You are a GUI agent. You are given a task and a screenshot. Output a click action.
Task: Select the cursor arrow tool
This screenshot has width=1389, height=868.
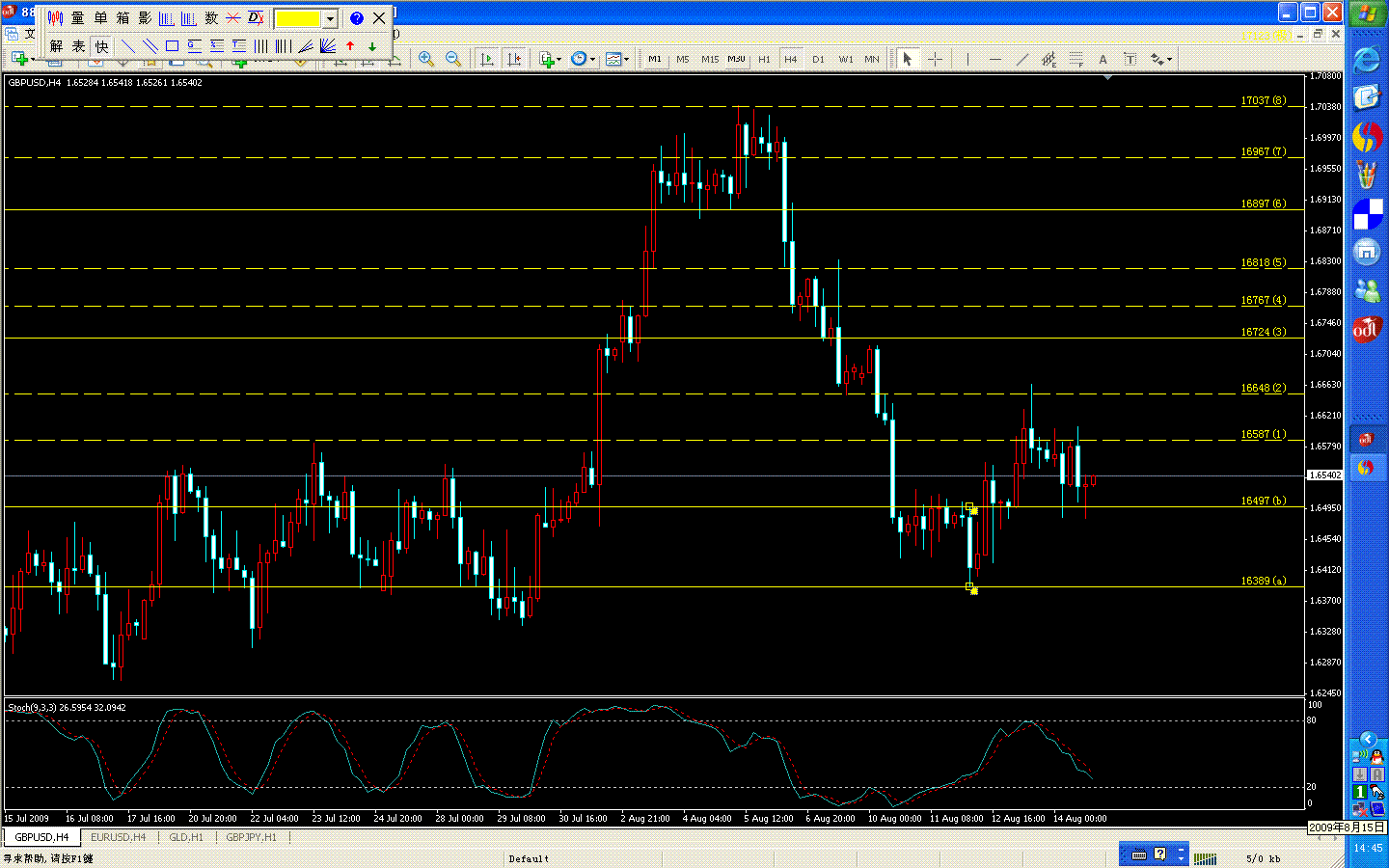tap(907, 59)
